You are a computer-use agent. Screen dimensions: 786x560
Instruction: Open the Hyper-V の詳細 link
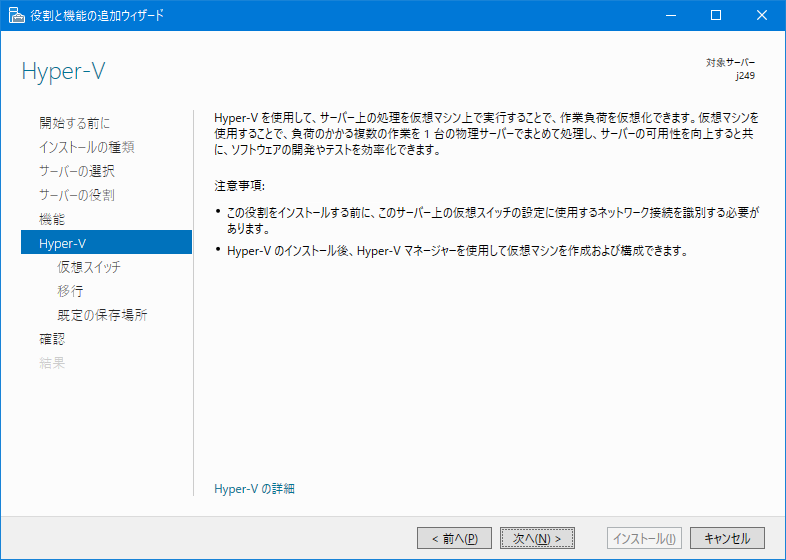point(254,489)
